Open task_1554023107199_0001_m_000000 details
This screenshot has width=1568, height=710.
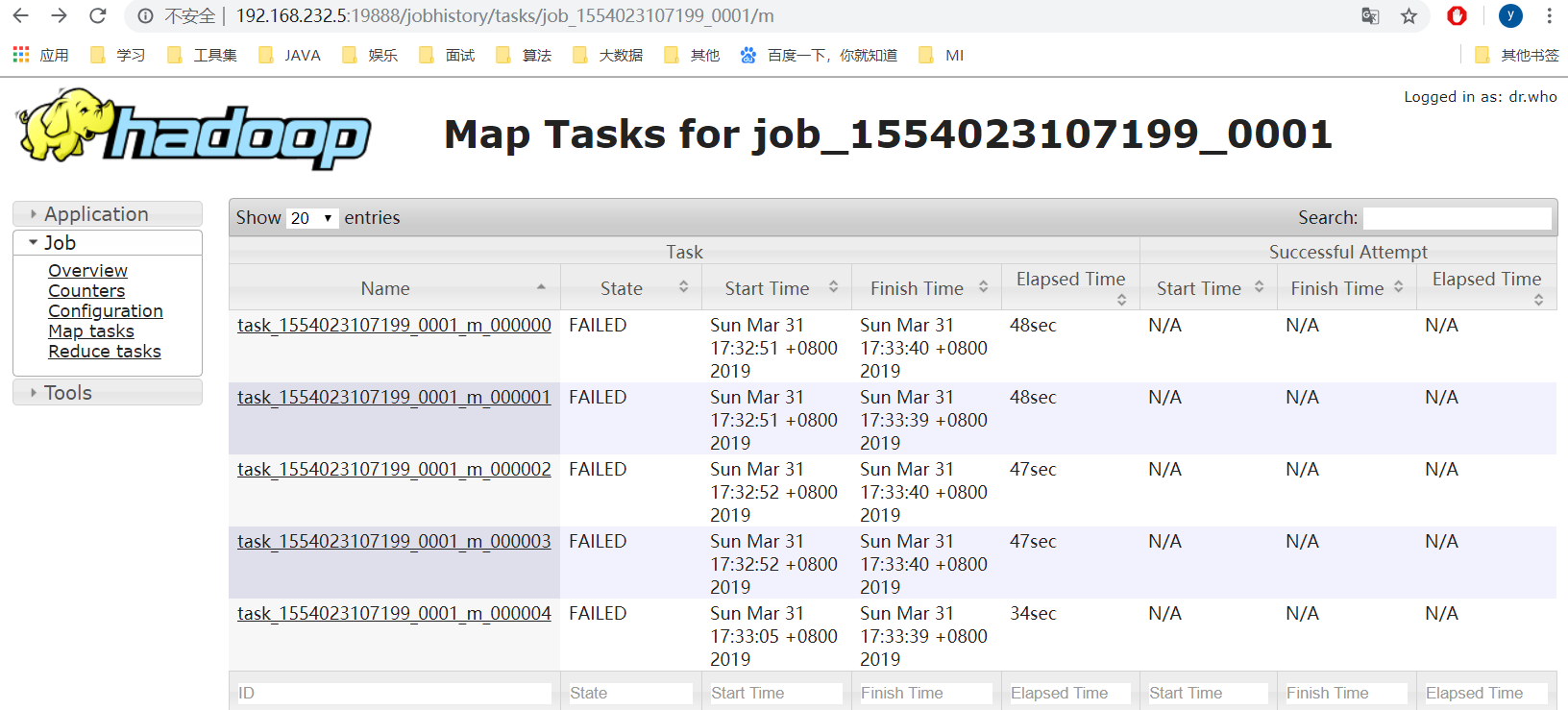click(394, 325)
